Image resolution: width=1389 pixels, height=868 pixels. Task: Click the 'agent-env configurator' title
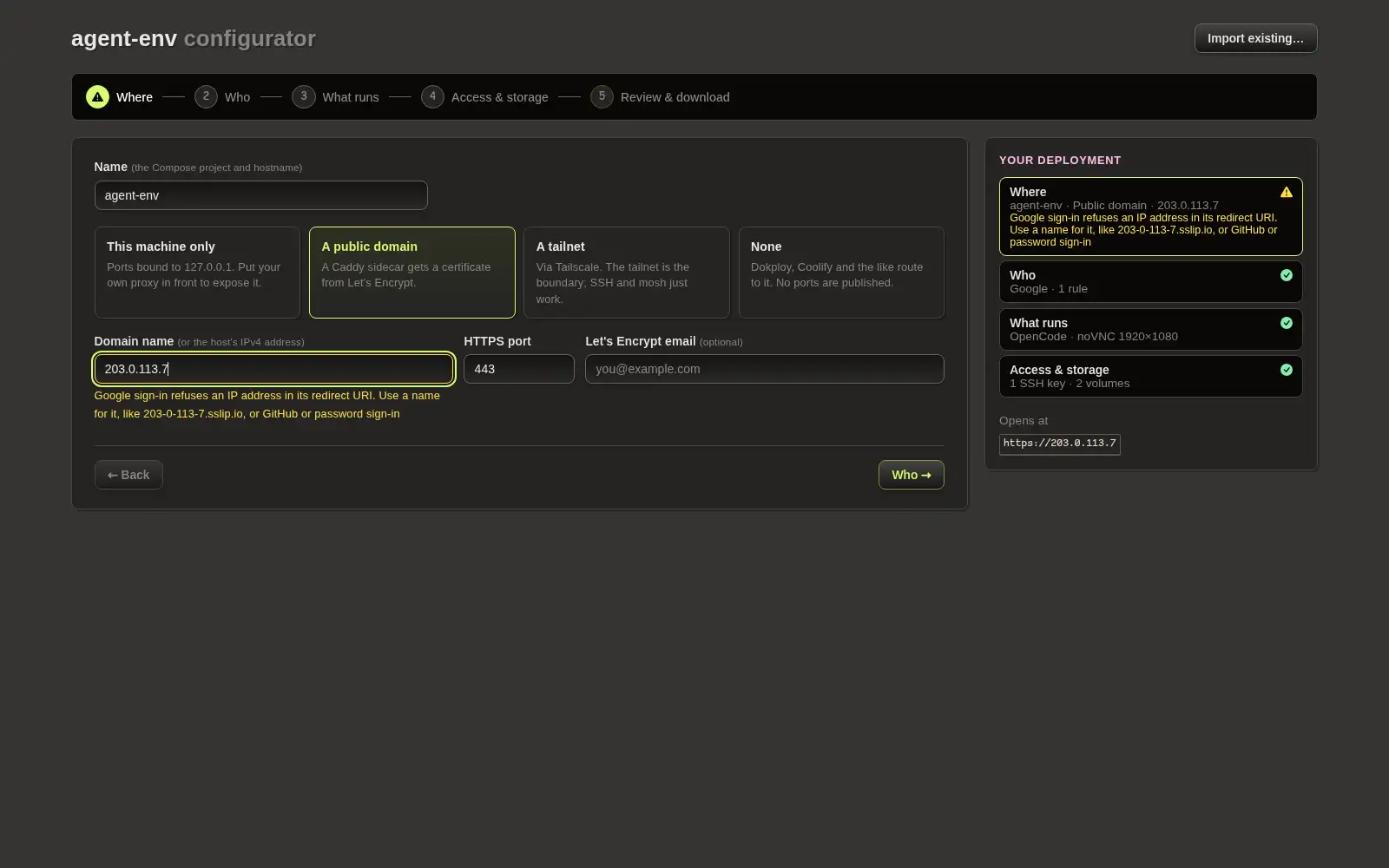tap(194, 38)
